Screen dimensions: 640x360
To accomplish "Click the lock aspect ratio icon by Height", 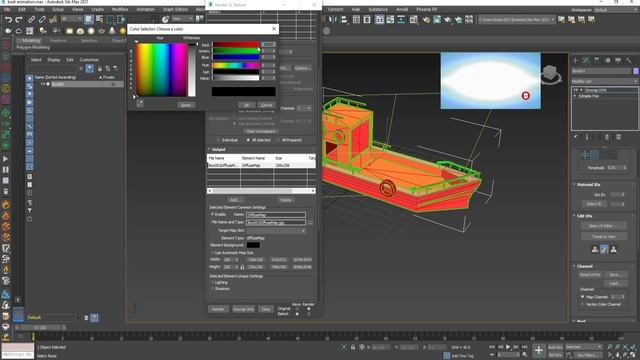I will [242, 267].
